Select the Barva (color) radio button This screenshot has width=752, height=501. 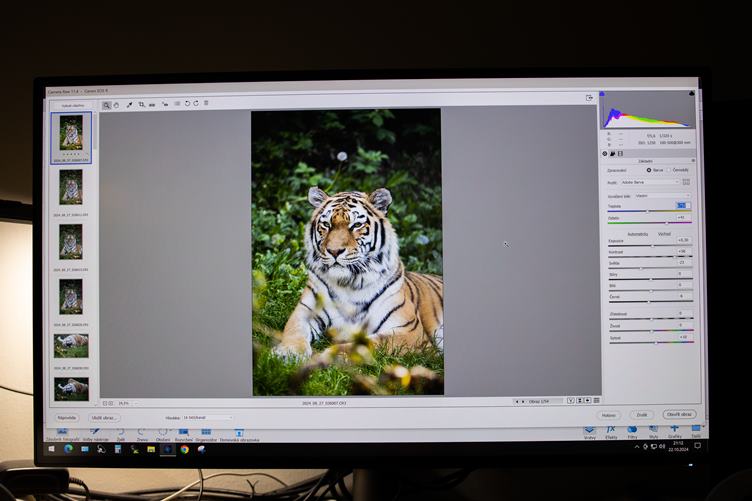click(x=649, y=170)
